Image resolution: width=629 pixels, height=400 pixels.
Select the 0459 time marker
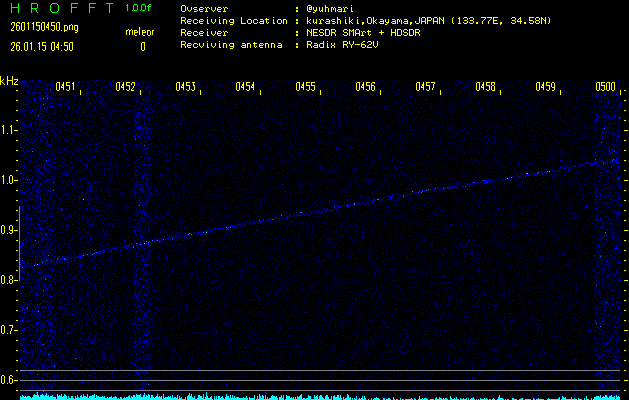546,88
